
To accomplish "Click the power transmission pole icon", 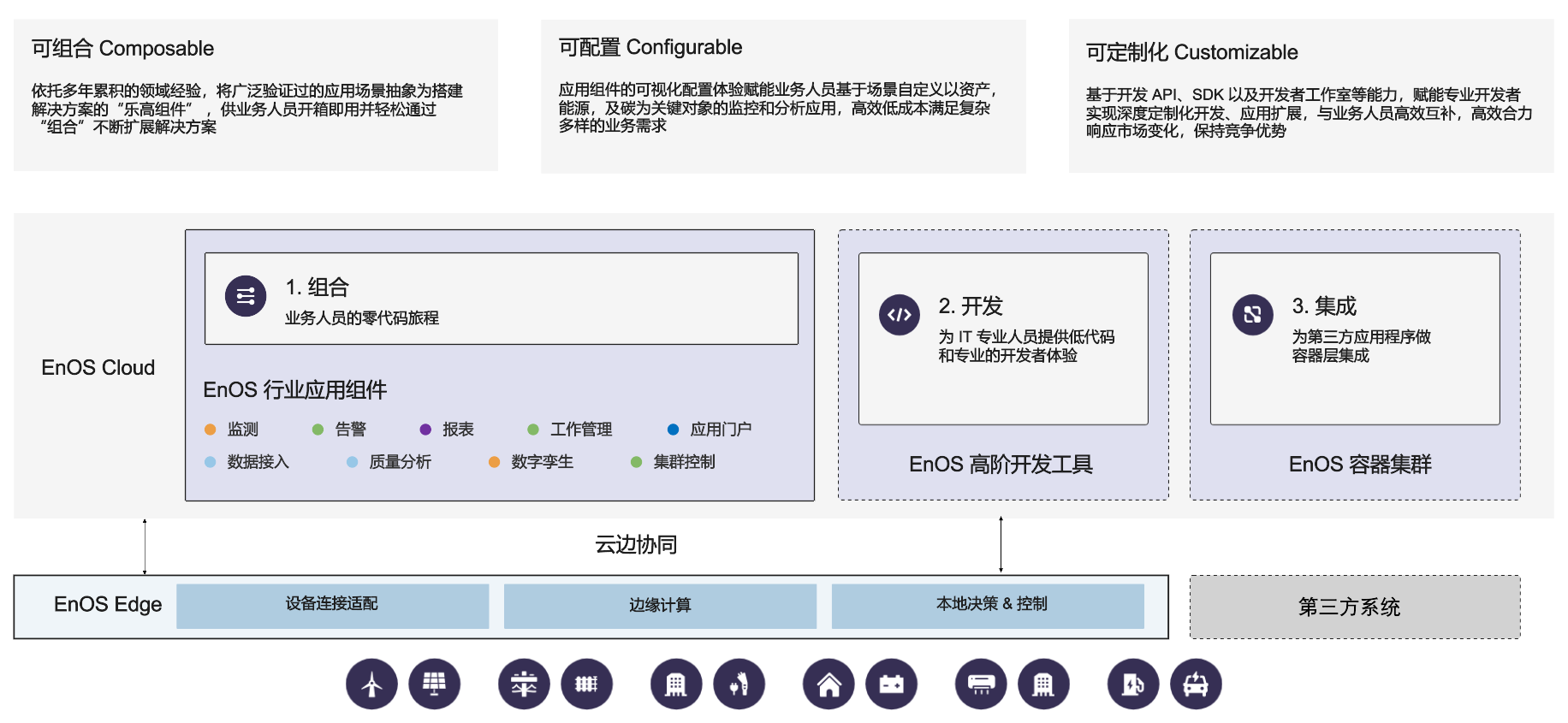I will (524, 684).
